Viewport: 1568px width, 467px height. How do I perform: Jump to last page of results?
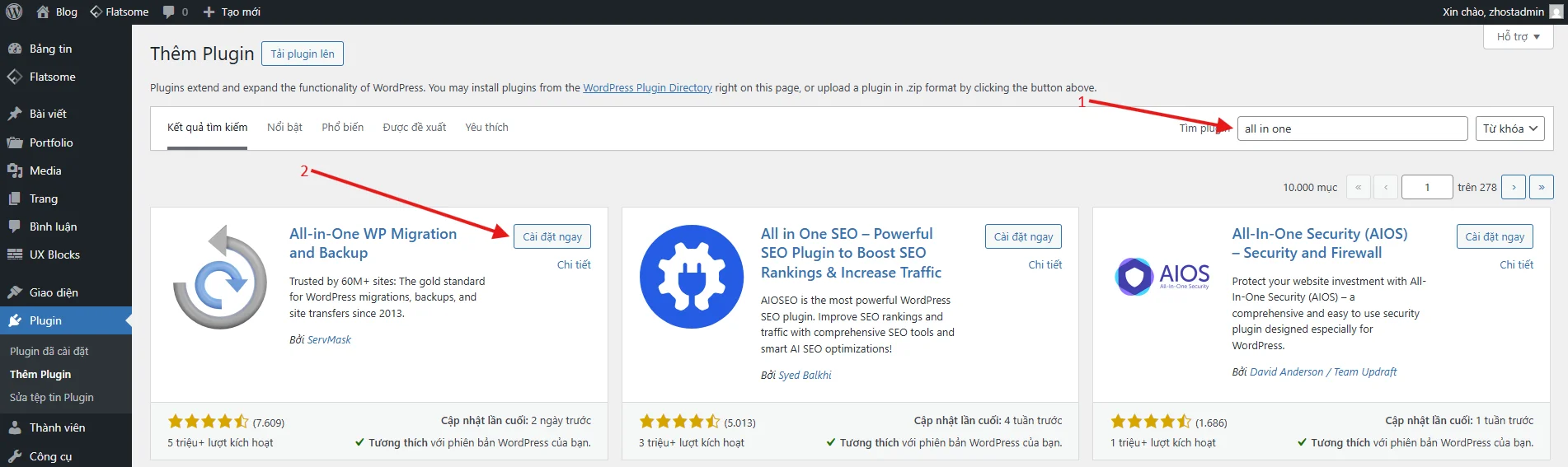[1542, 187]
